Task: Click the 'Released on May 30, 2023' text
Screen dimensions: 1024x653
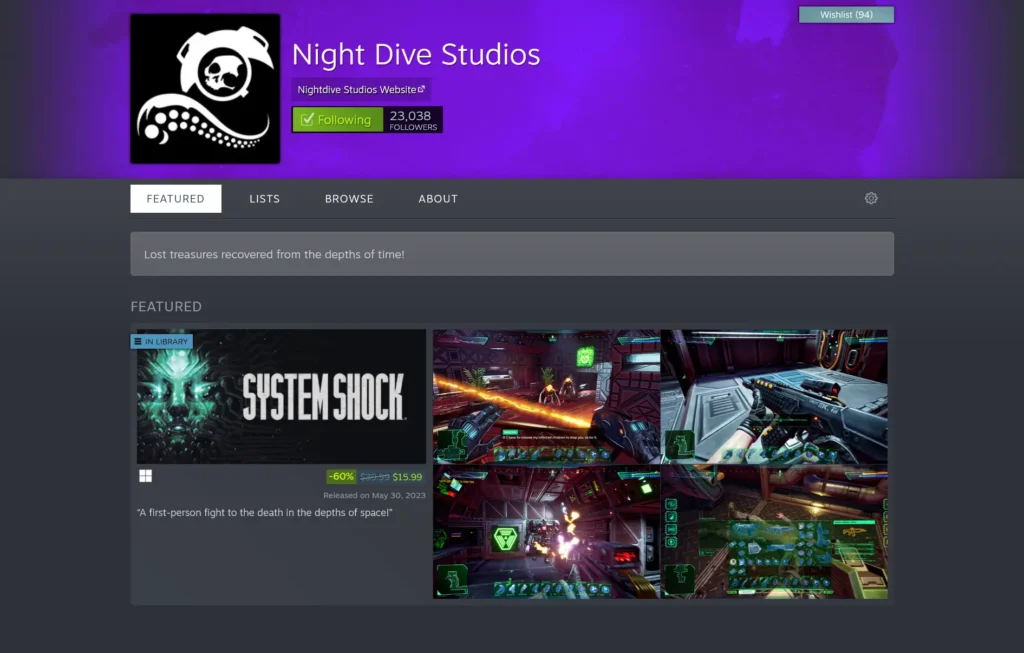Action: 374,495
